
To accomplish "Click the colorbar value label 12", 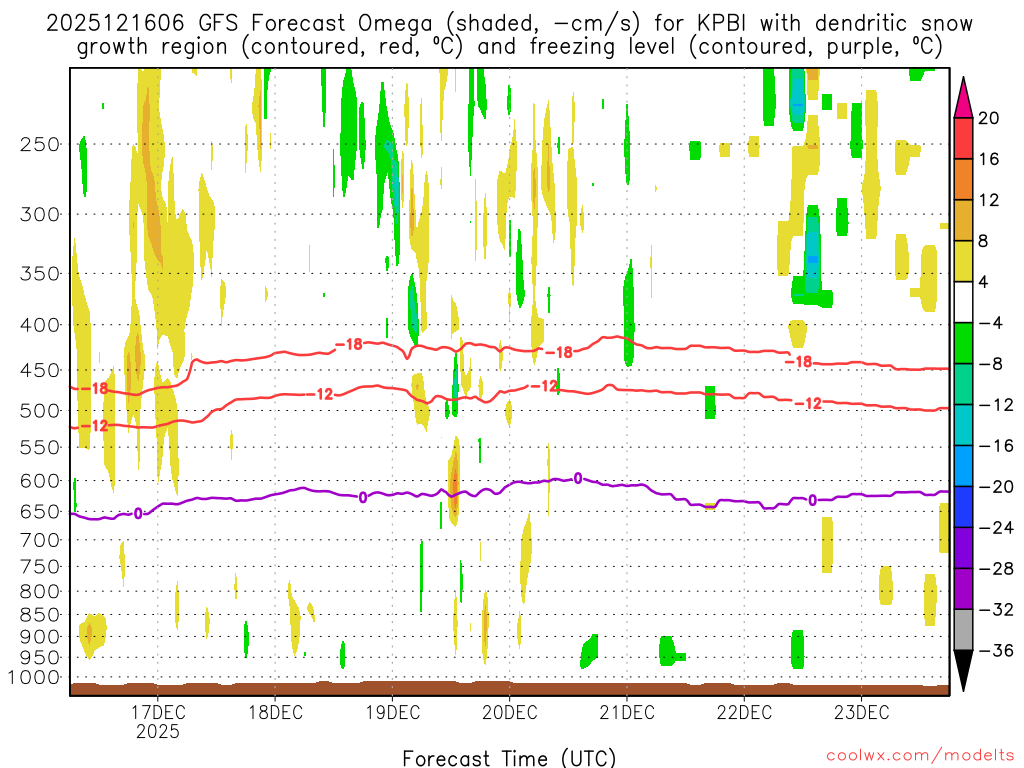I will [x=989, y=200].
